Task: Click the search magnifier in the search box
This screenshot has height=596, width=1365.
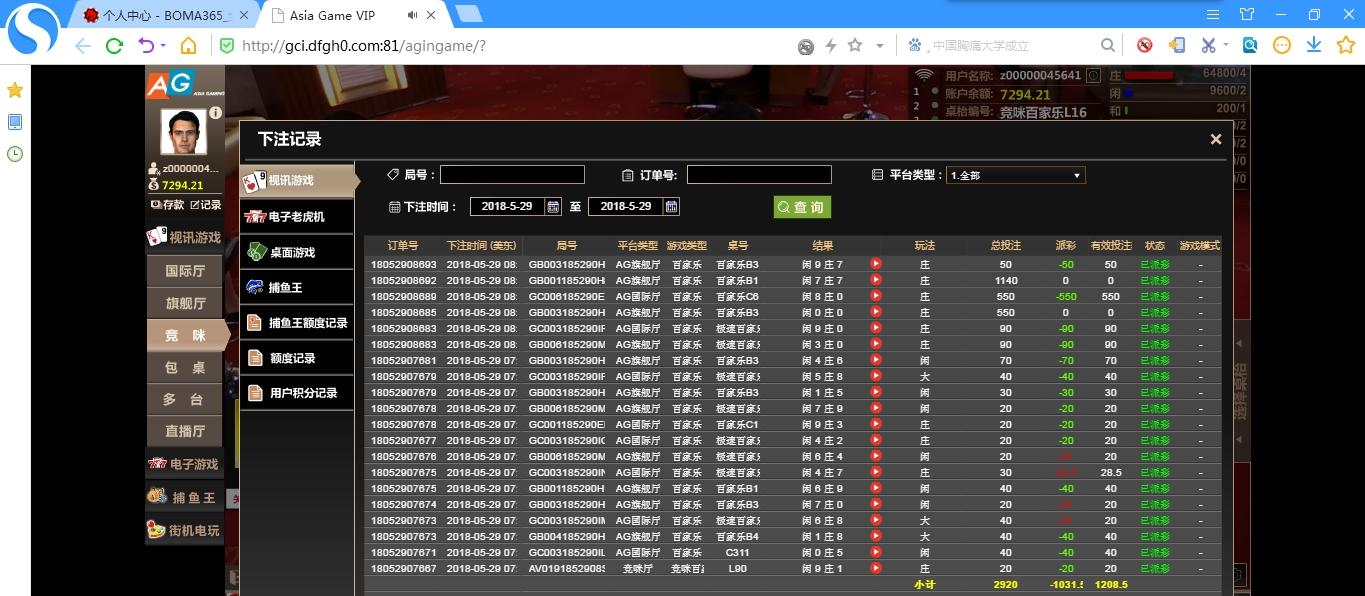Action: (1108, 45)
